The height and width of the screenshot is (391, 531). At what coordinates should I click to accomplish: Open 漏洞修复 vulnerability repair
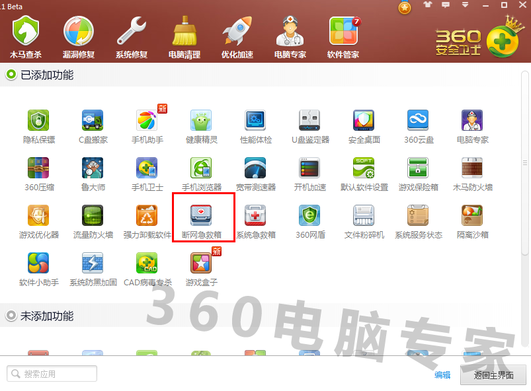(x=79, y=37)
